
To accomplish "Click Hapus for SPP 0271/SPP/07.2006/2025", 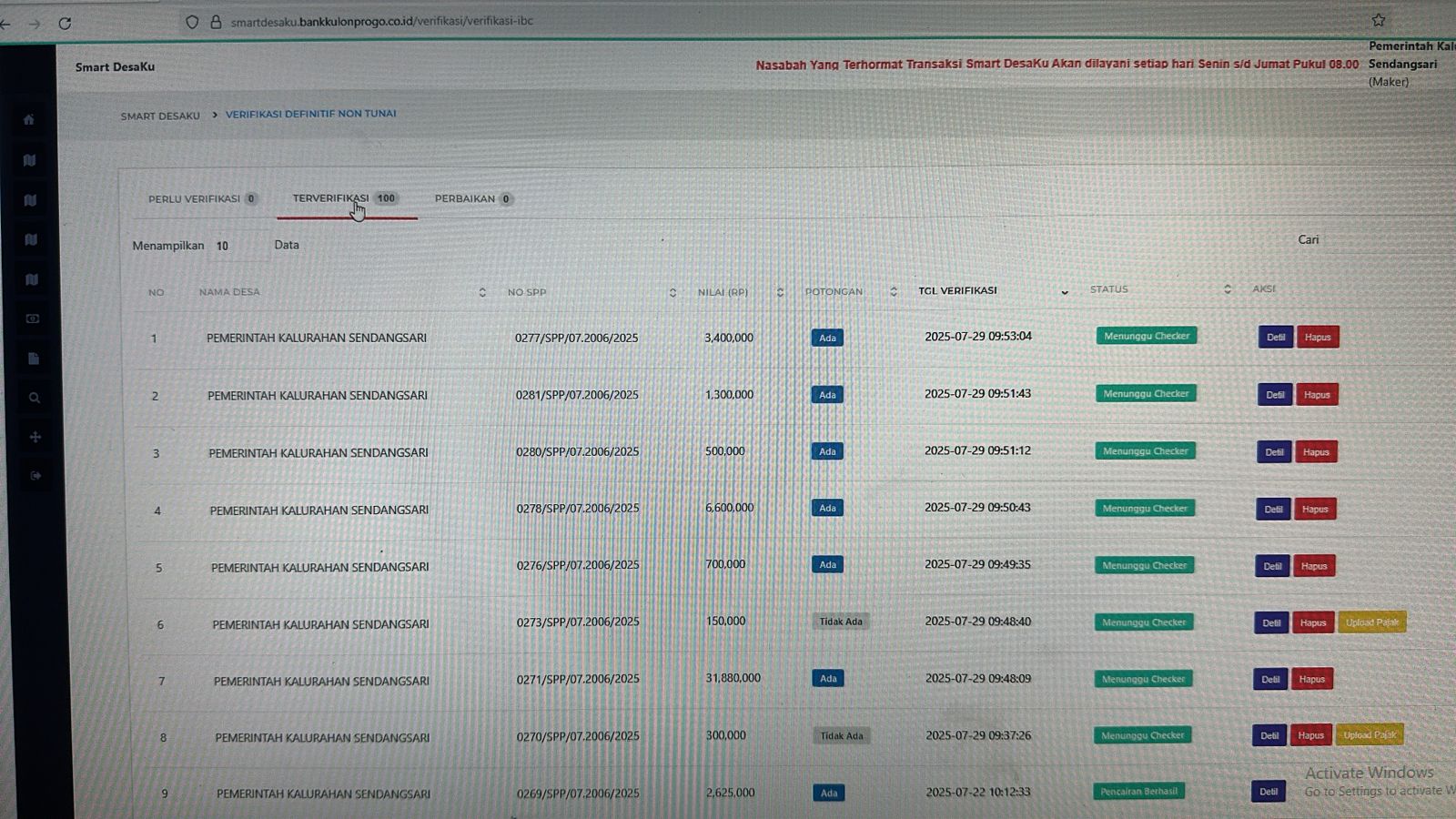I will pyautogui.click(x=1312, y=679).
